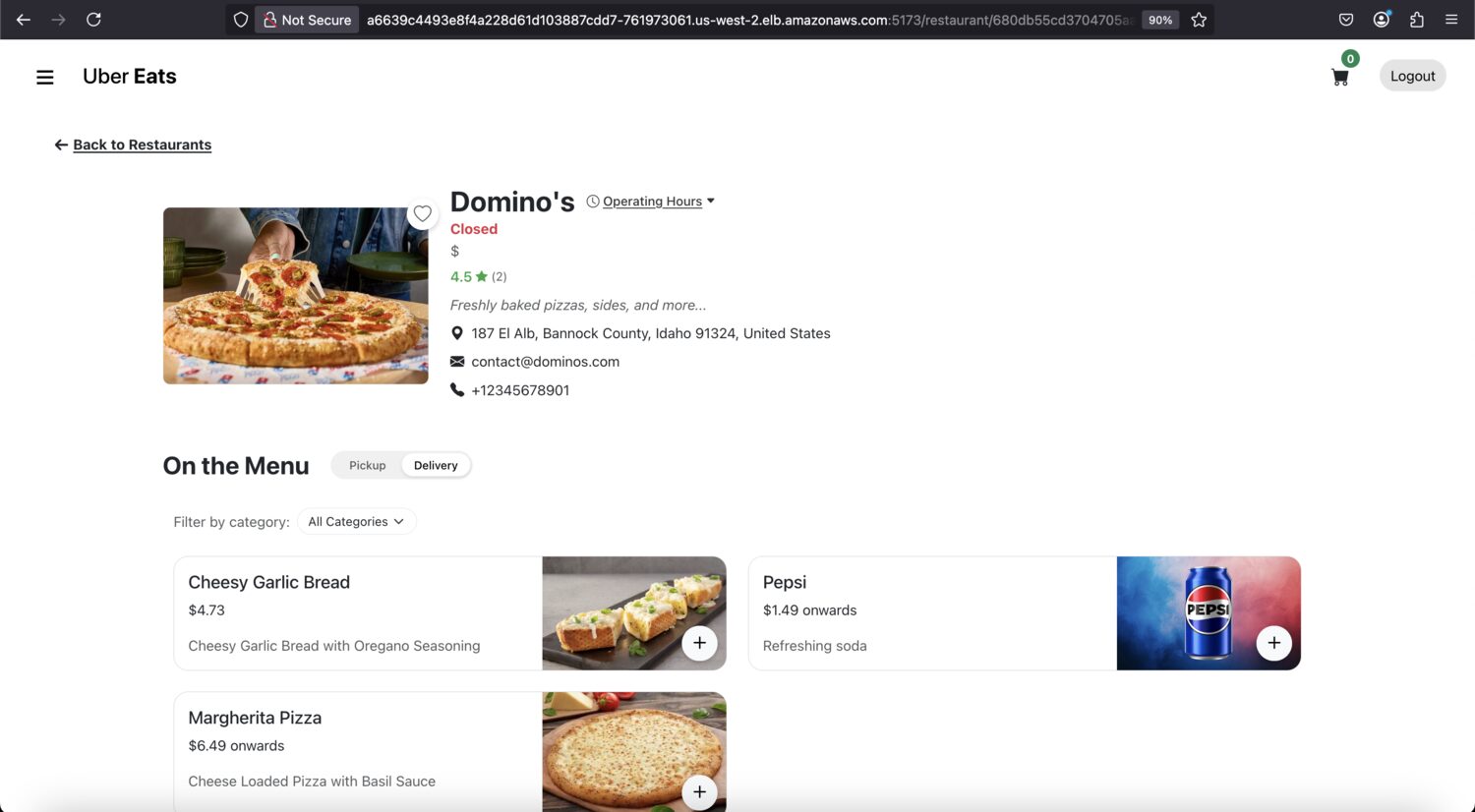The height and width of the screenshot is (812, 1475).
Task: Bookmark this page with the star
Action: 1199,20
